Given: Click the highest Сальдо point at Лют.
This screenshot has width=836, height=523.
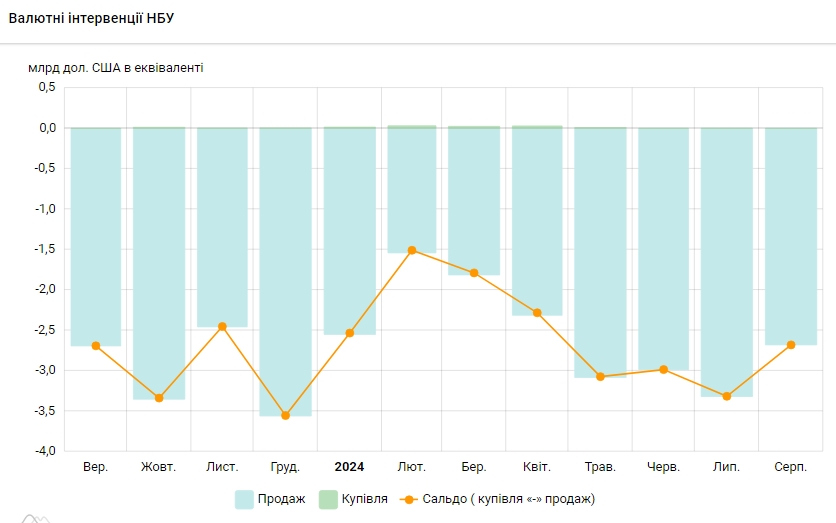Looking at the screenshot, I should (x=411, y=250).
